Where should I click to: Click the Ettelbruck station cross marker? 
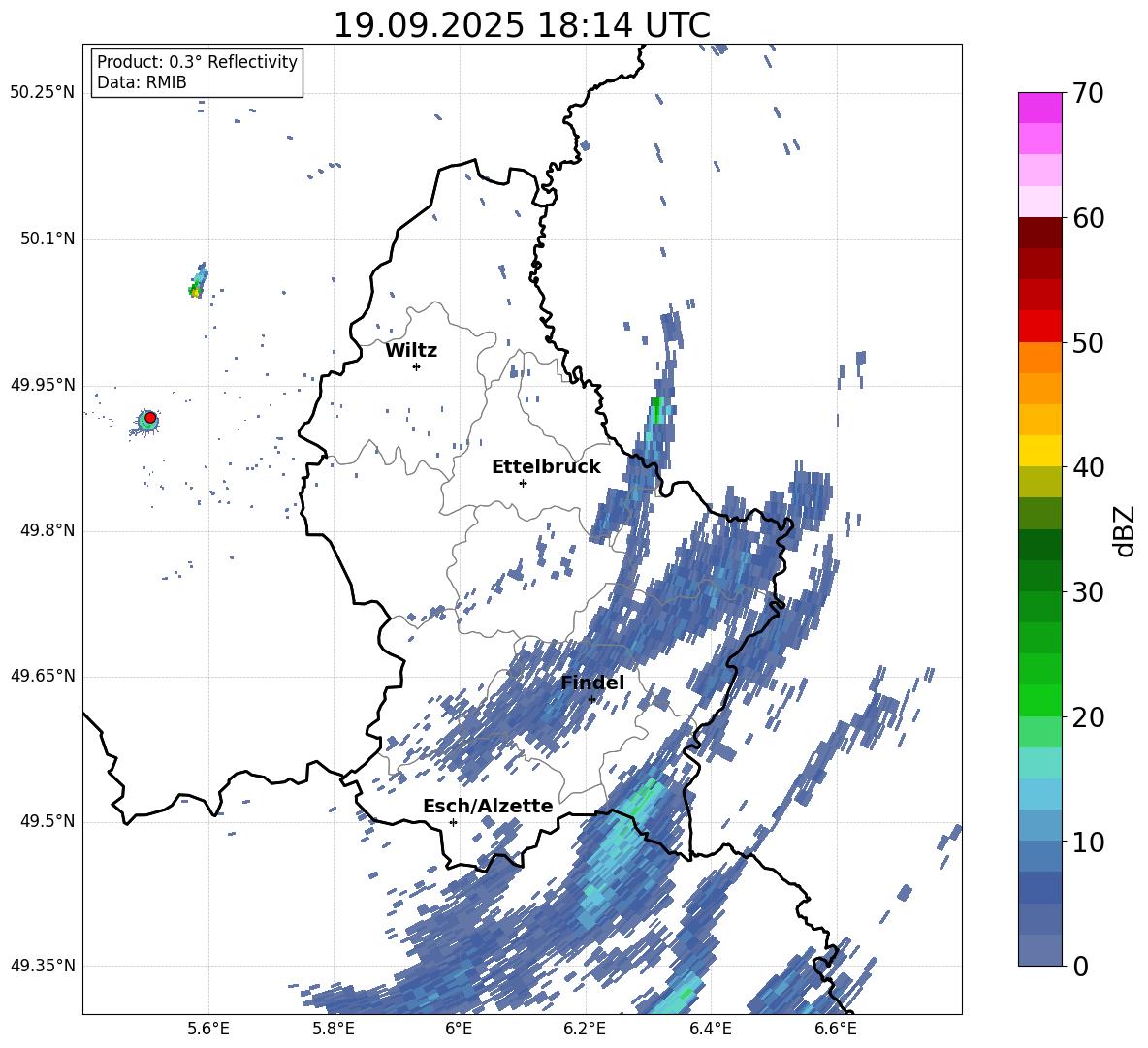(523, 483)
